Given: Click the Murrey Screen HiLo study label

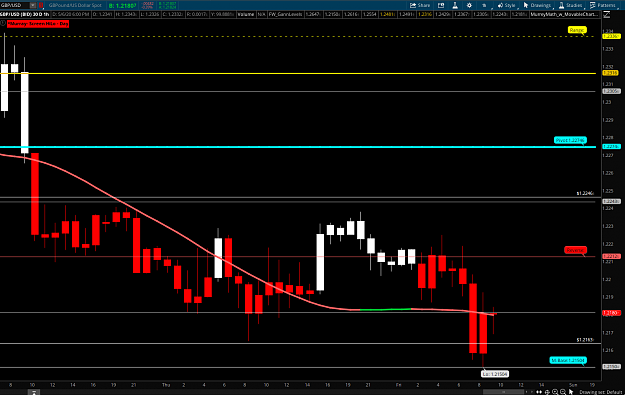Looking at the screenshot, I should [38, 24].
